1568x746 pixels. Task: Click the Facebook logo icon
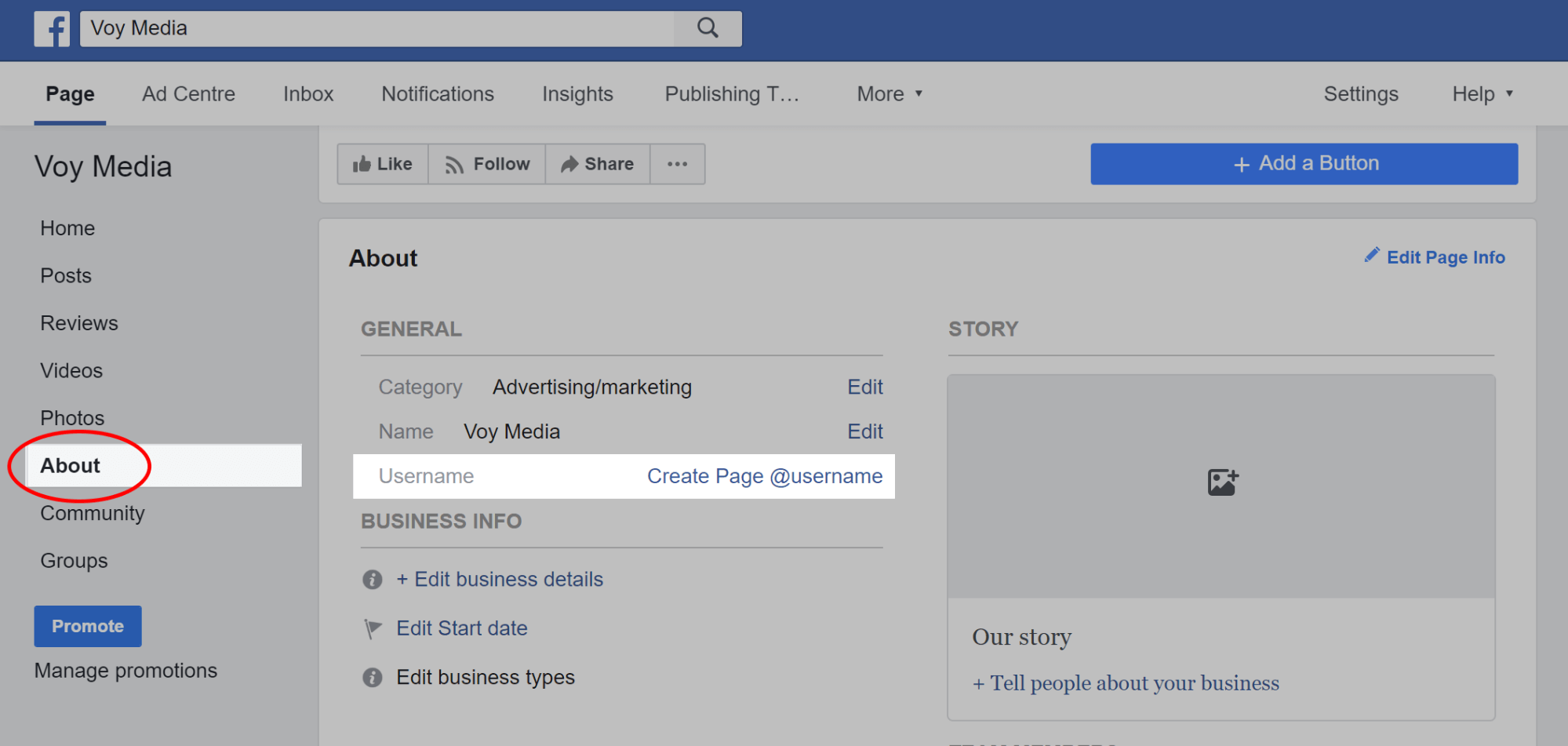point(52,29)
